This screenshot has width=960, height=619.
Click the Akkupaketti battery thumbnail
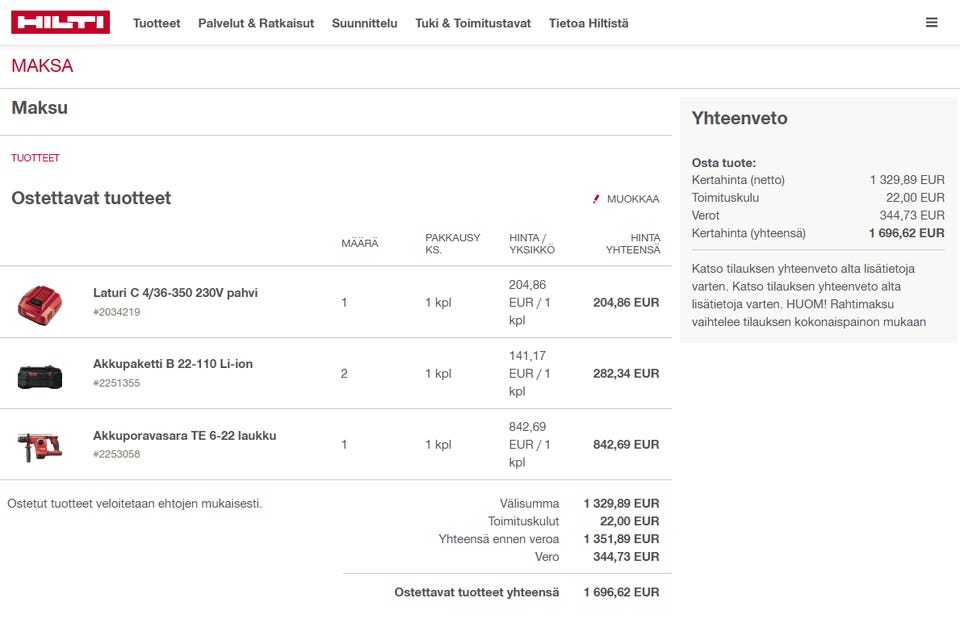pos(40,377)
